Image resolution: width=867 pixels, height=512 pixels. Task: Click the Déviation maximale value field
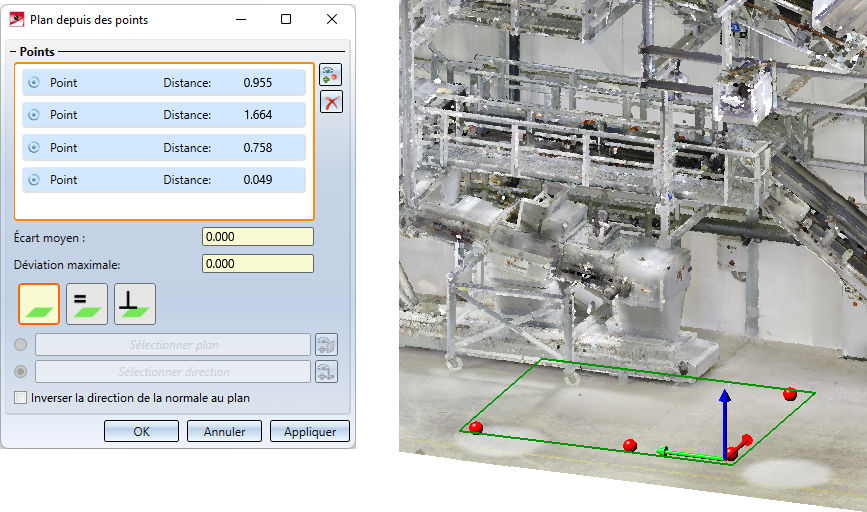click(257, 264)
